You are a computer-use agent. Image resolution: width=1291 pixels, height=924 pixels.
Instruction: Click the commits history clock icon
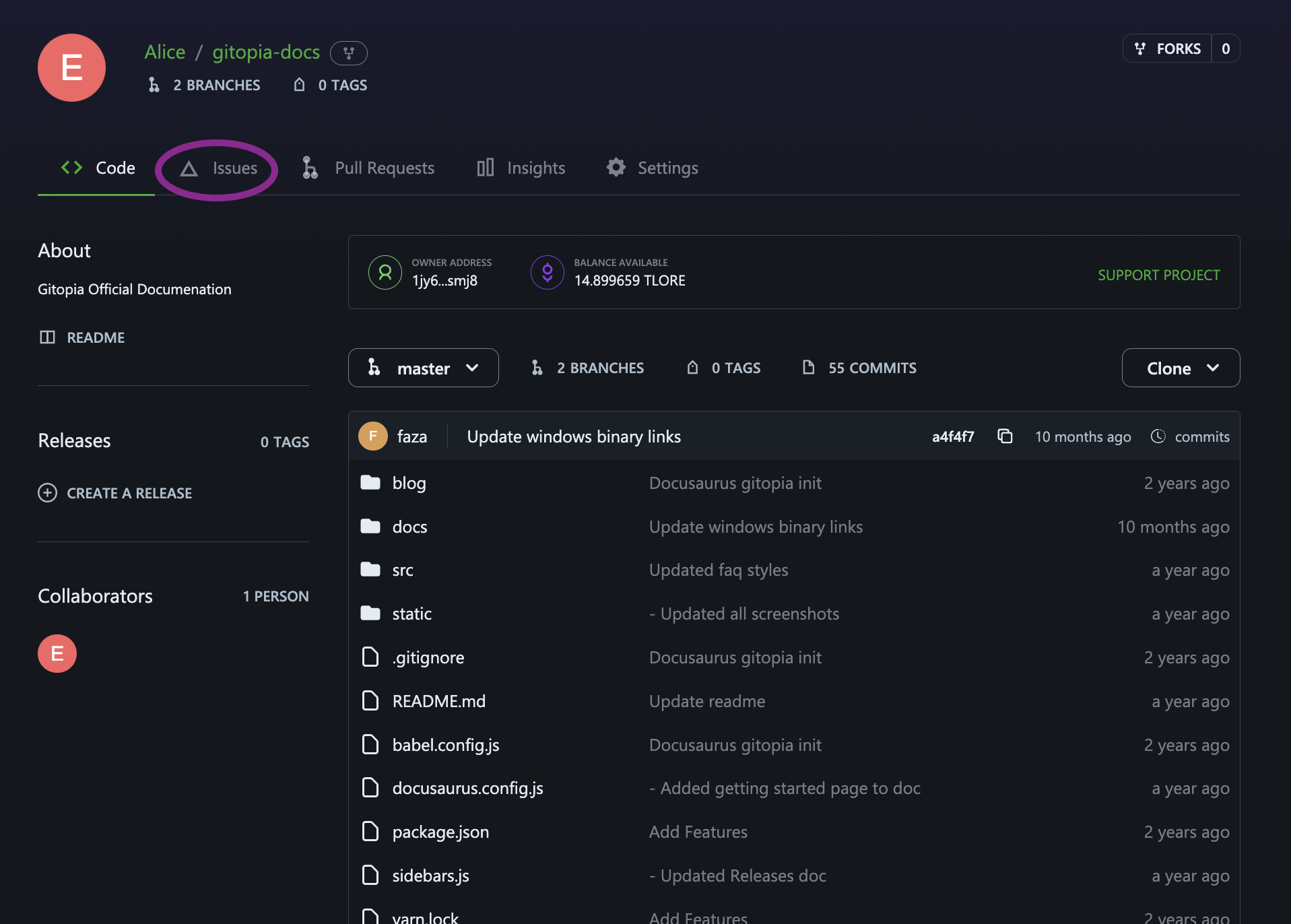[1158, 436]
